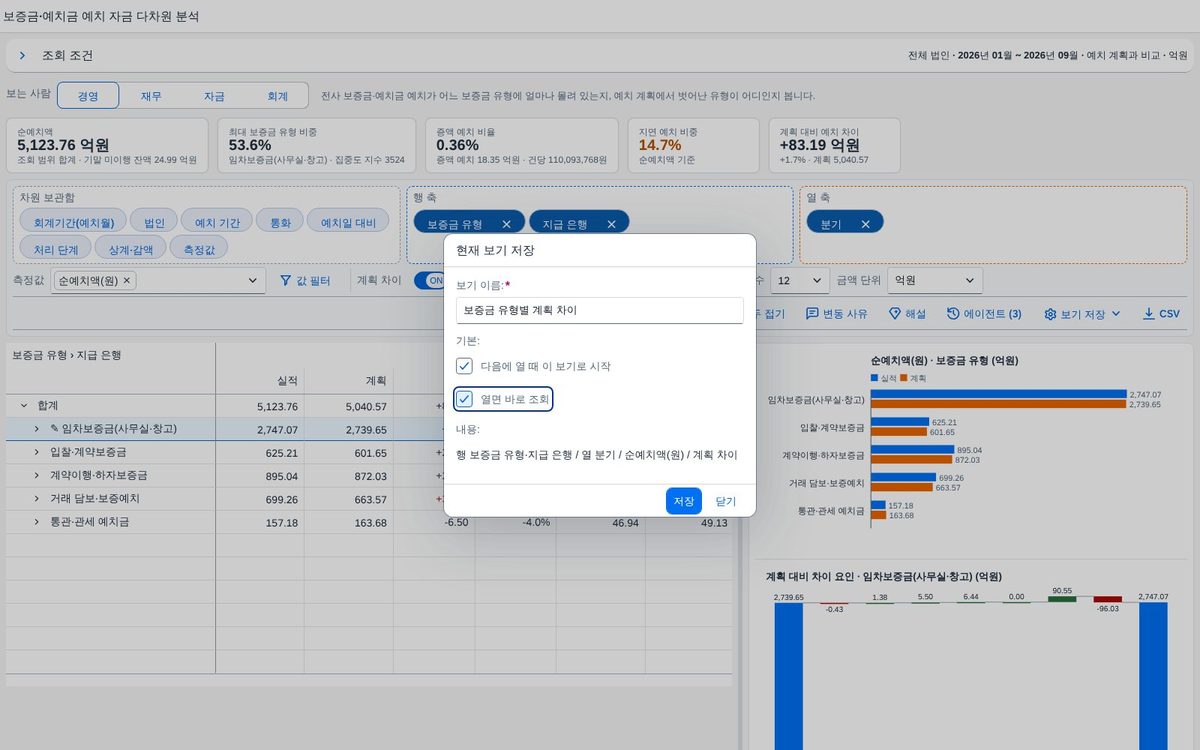
Task: Download data with CSV icon
Action: pyautogui.click(x=1149, y=314)
